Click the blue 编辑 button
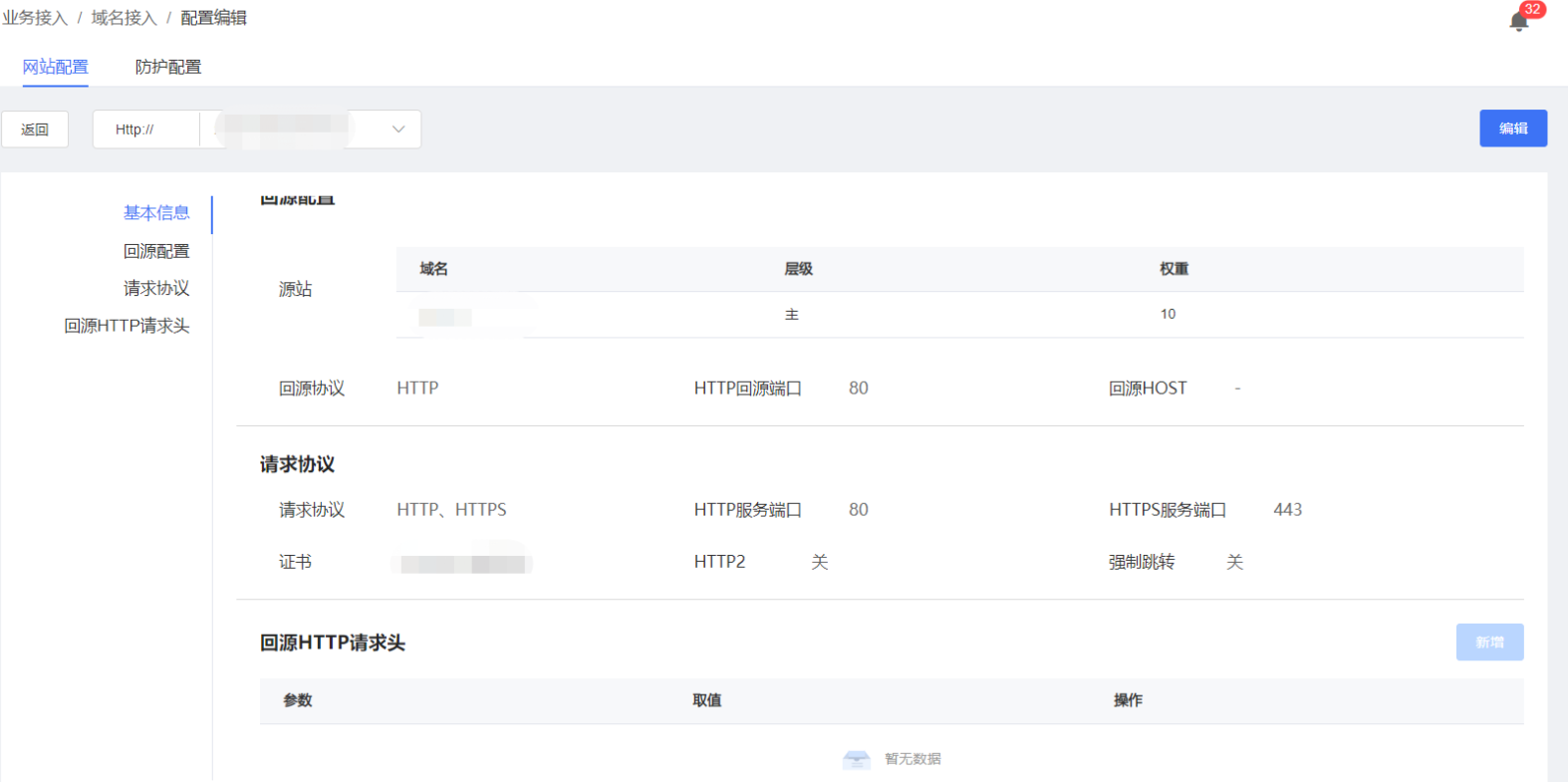This screenshot has height=782, width=1568. pos(1513,129)
